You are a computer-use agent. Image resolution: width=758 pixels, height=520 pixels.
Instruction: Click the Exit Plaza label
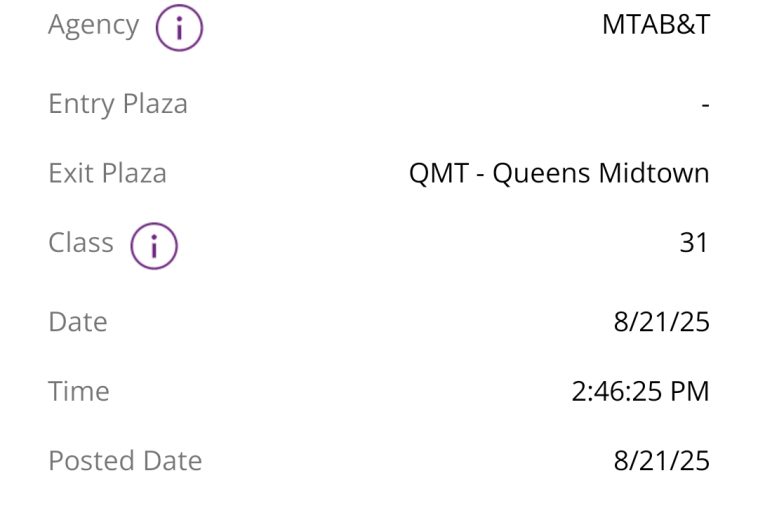pos(107,173)
